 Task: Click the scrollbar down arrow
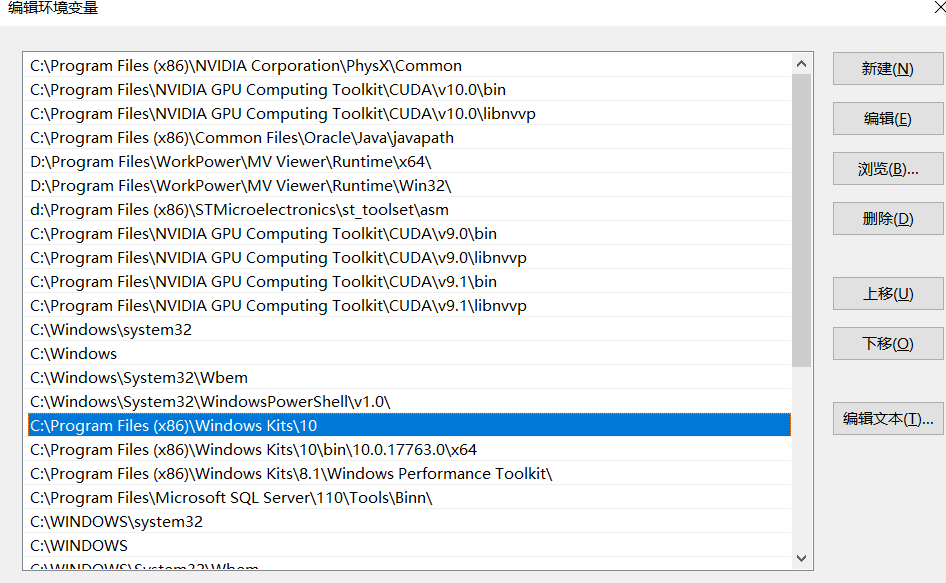(801, 558)
